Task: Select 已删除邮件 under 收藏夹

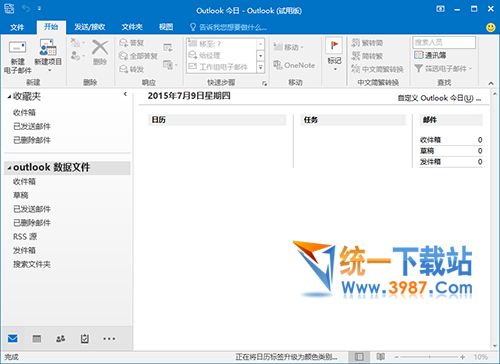Action: coord(32,140)
